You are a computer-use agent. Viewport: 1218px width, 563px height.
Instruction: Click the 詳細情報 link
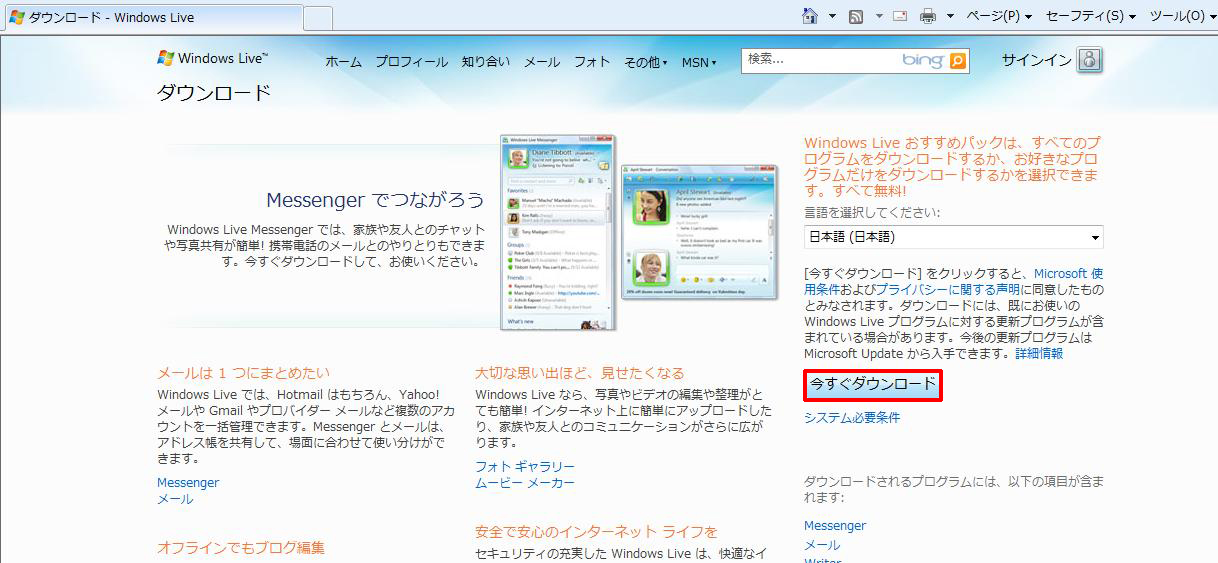click(x=1039, y=353)
